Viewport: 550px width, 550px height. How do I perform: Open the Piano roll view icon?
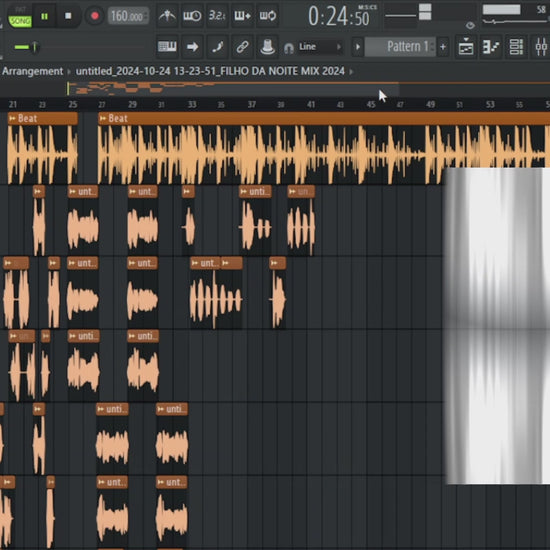click(491, 47)
